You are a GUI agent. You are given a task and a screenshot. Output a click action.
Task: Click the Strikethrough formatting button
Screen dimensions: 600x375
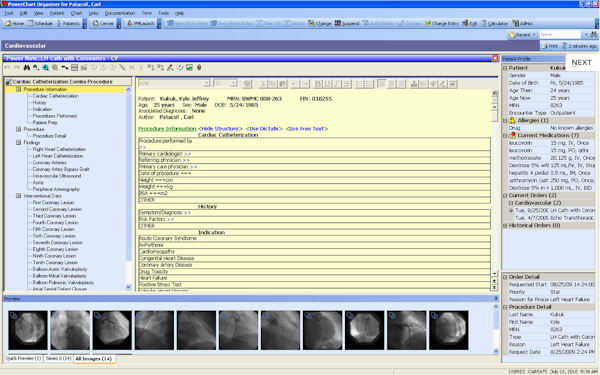(346, 84)
